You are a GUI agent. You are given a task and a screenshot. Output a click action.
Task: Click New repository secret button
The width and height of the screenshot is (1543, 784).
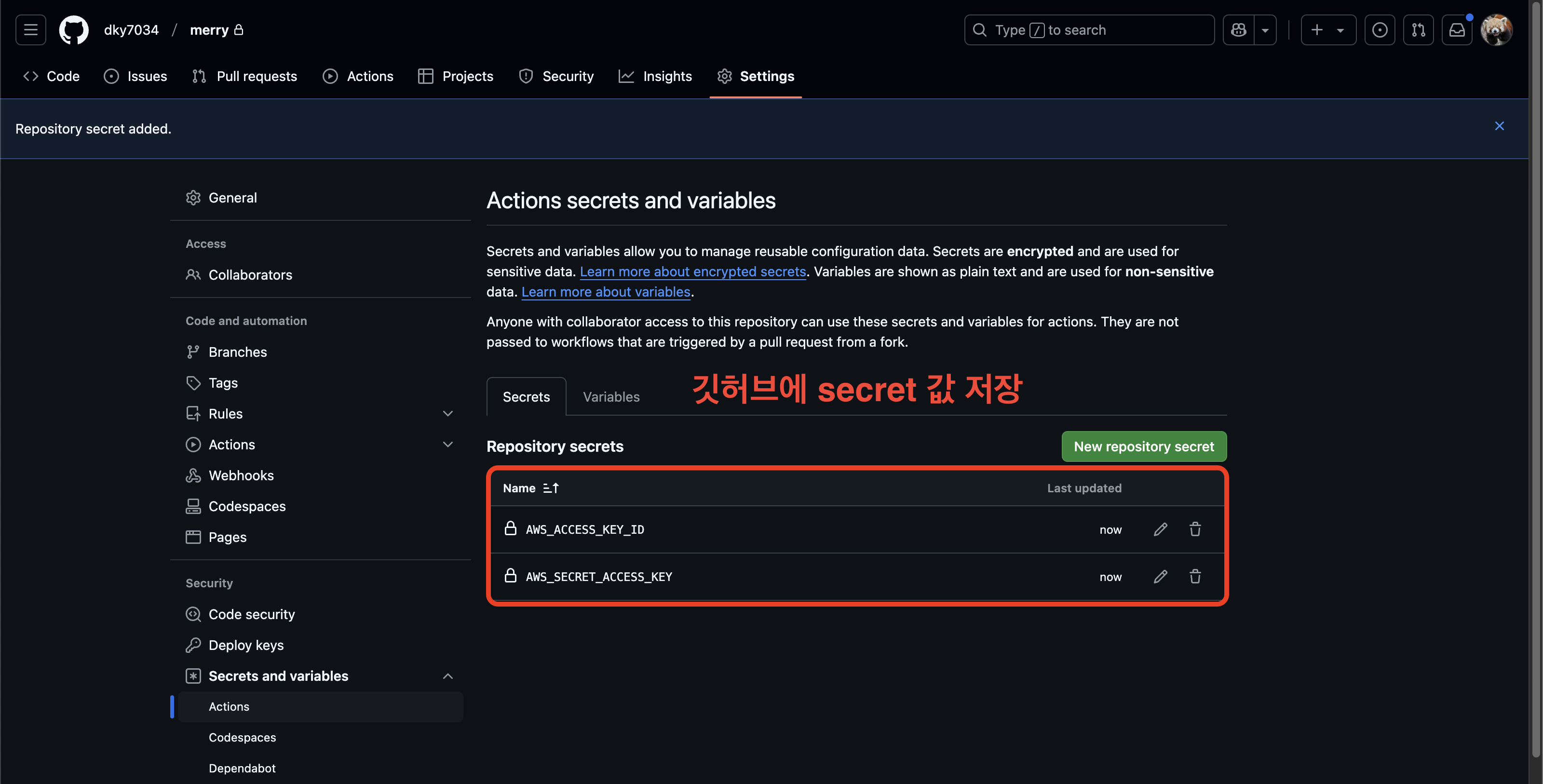click(x=1143, y=446)
